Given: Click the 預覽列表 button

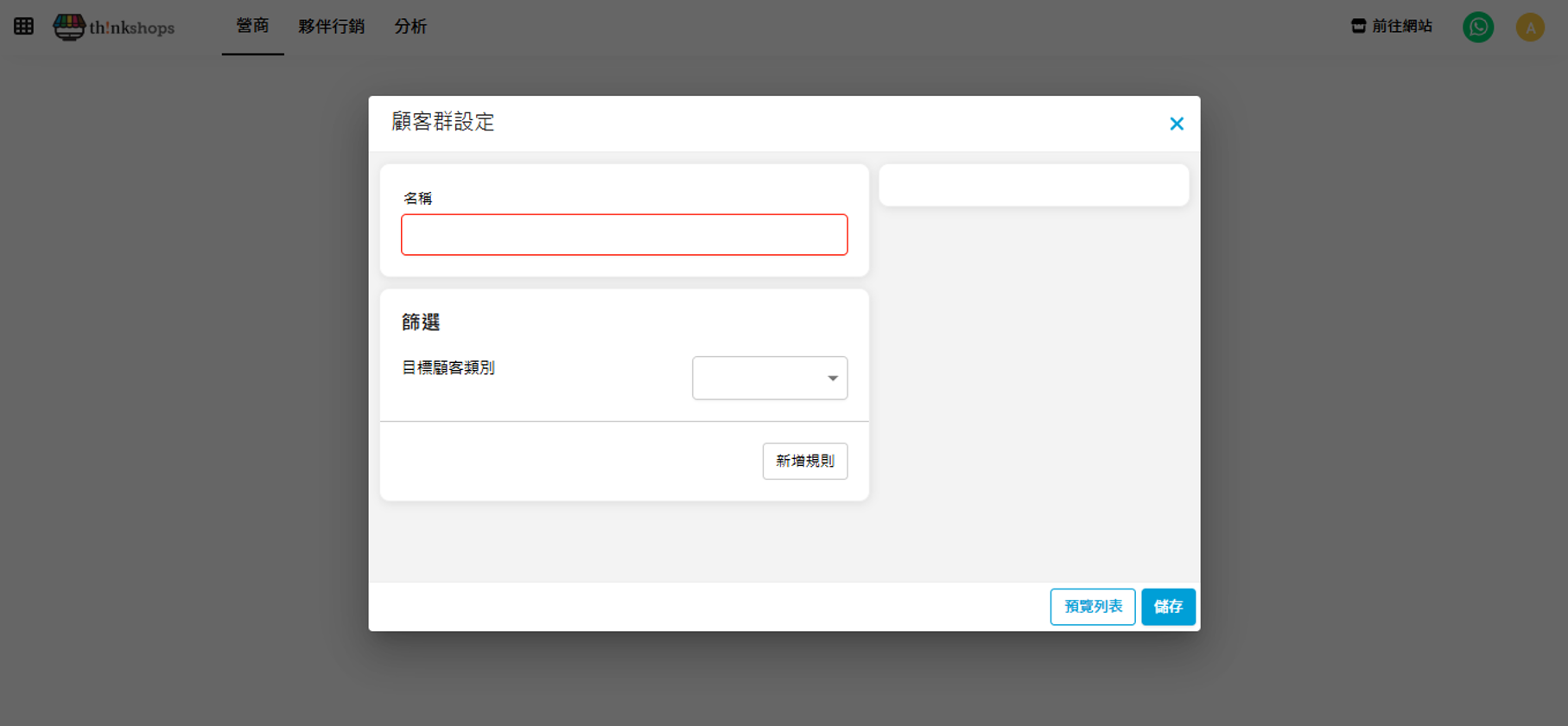Looking at the screenshot, I should 1092,607.
